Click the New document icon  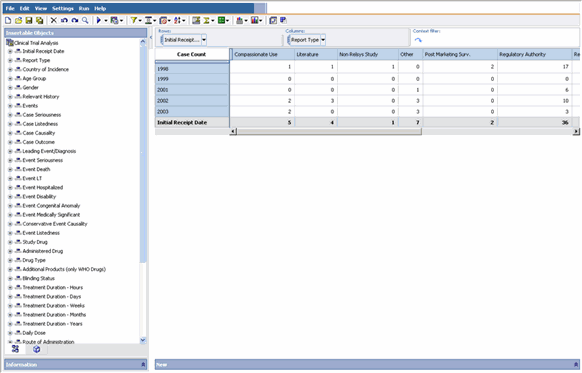(x=8, y=20)
